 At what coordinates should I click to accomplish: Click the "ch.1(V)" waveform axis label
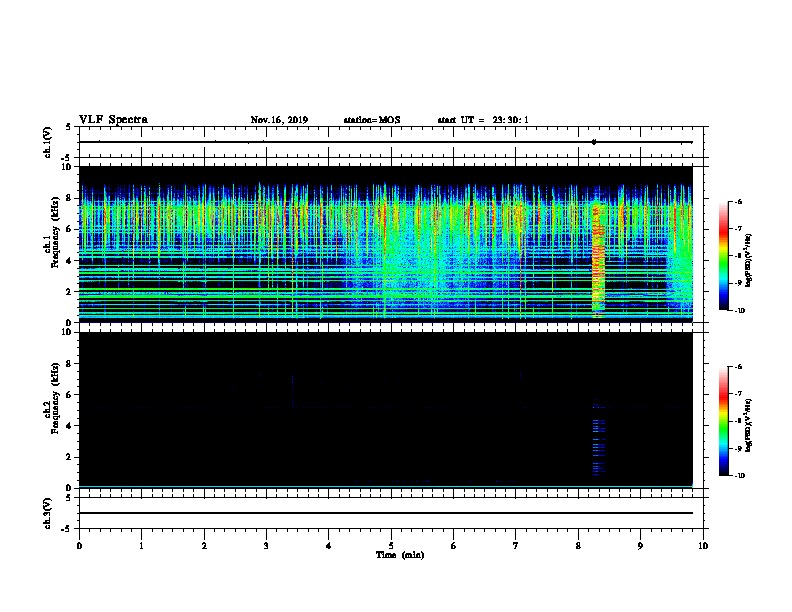(48, 142)
